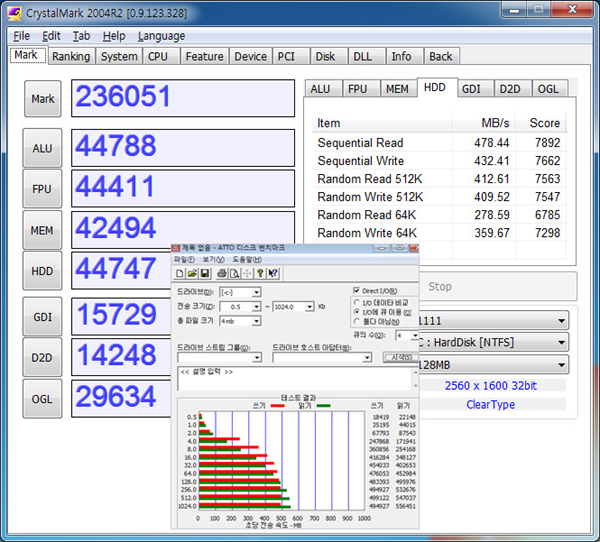
Task: Click the GDI benchmark button
Action: (x=42, y=317)
